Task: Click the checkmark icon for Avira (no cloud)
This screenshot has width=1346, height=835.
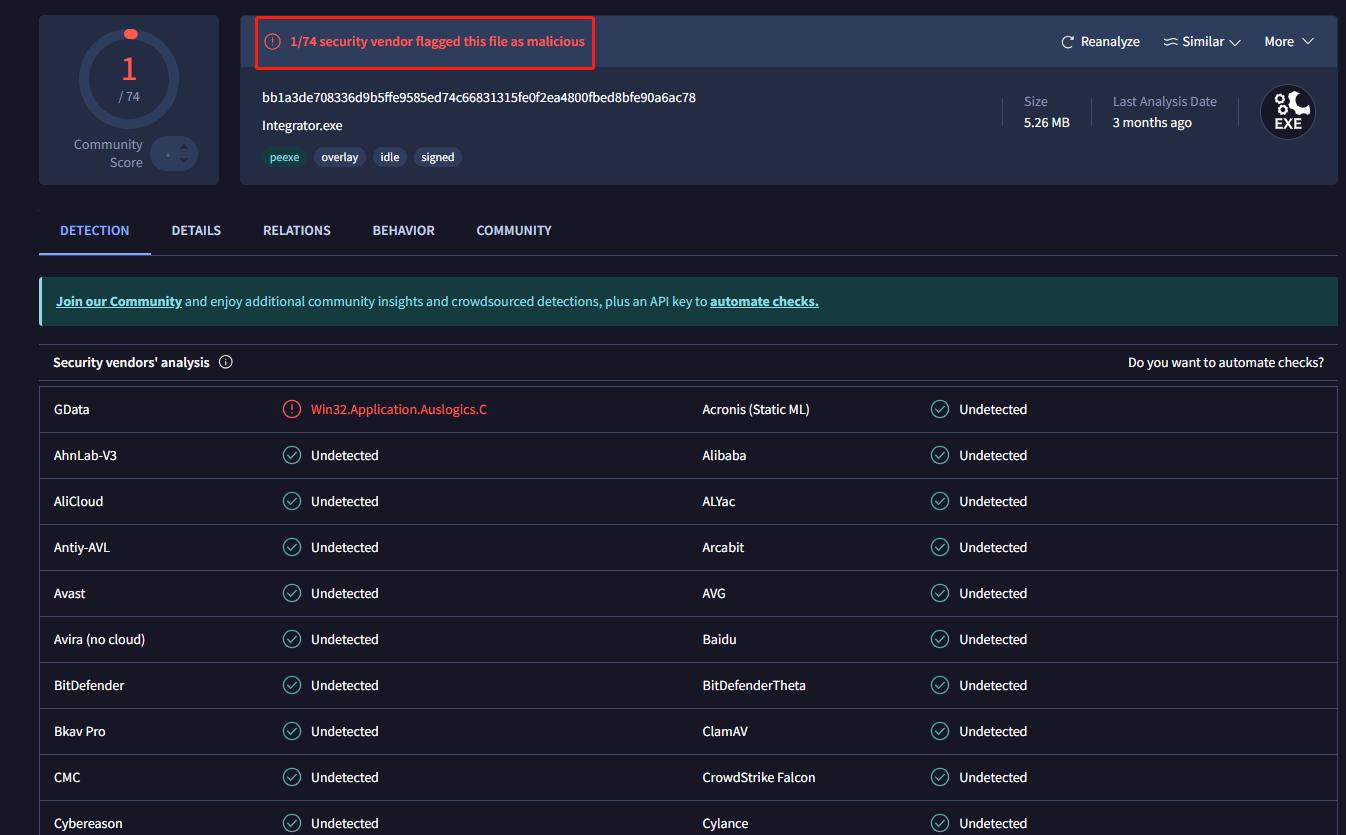Action: tap(292, 639)
